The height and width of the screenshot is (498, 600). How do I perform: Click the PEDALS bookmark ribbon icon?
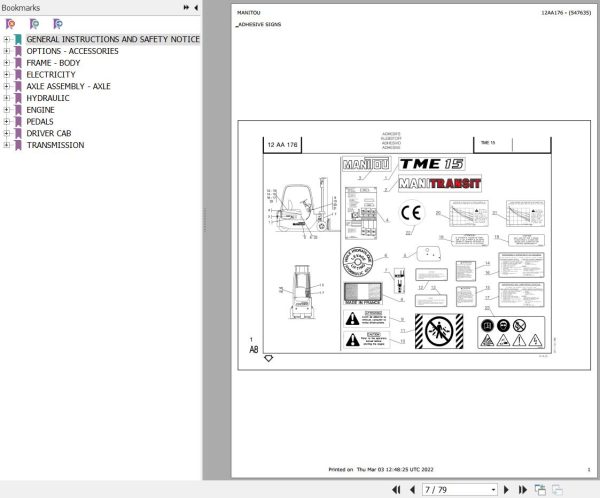[18, 122]
